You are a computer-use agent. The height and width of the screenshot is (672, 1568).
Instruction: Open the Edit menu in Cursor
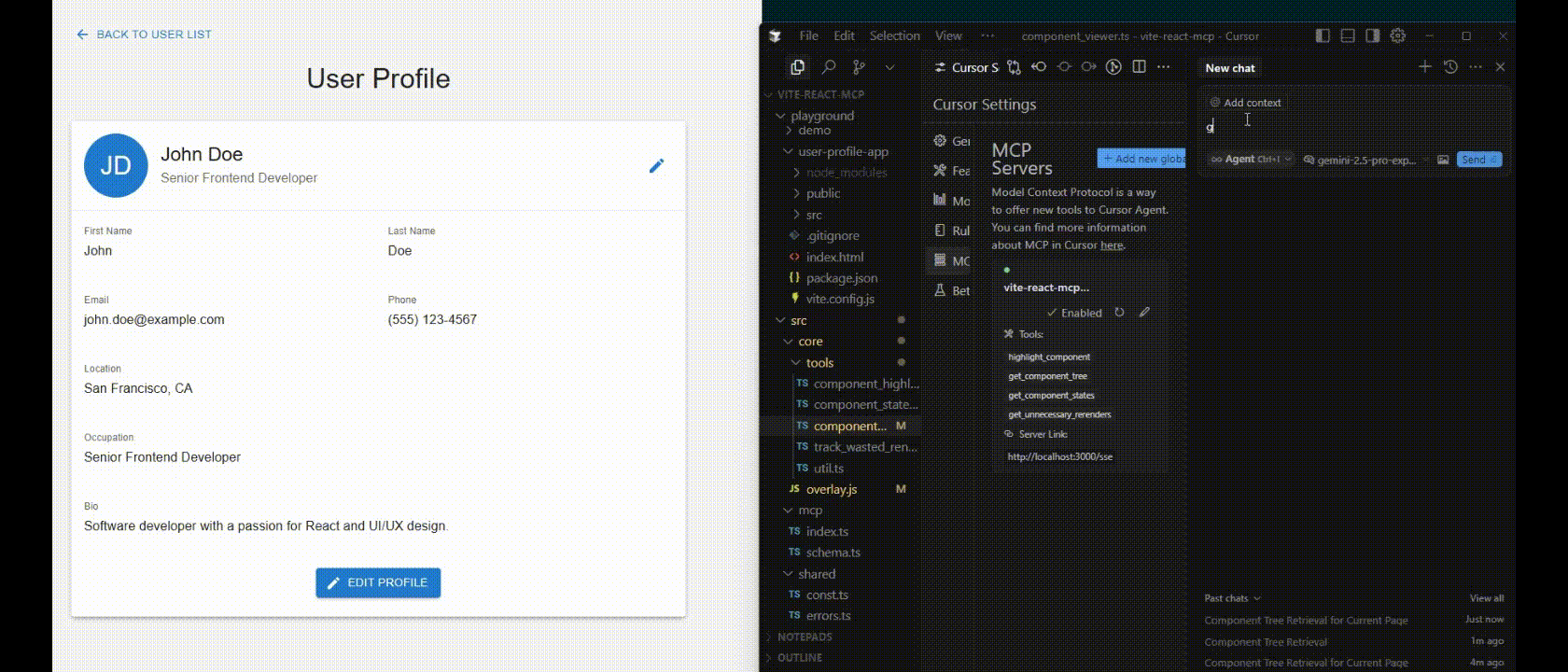click(x=844, y=35)
